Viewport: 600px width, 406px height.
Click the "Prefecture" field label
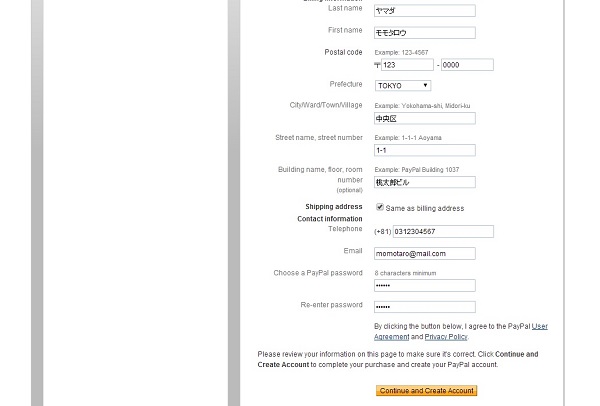pos(346,84)
